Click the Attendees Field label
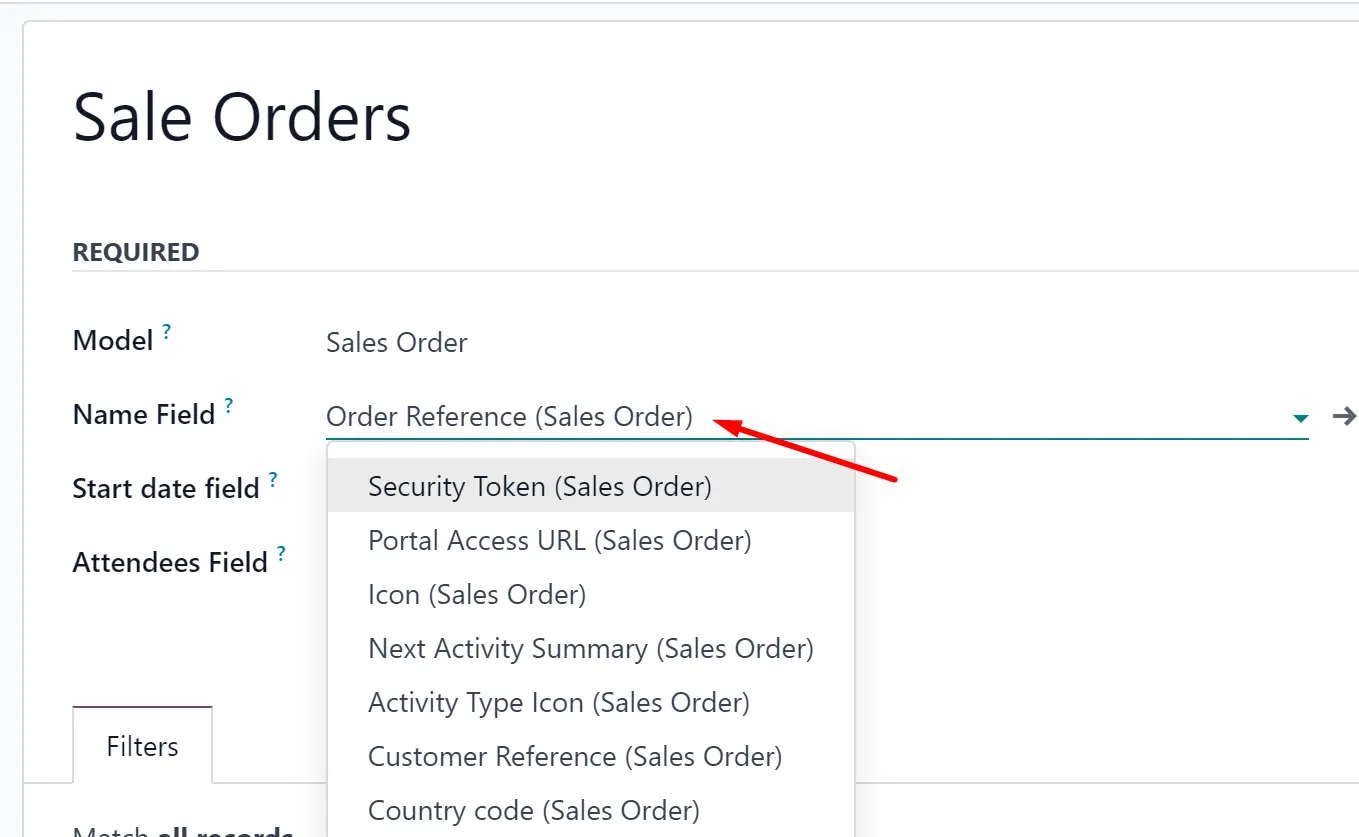The height and width of the screenshot is (837, 1359). [x=170, y=563]
